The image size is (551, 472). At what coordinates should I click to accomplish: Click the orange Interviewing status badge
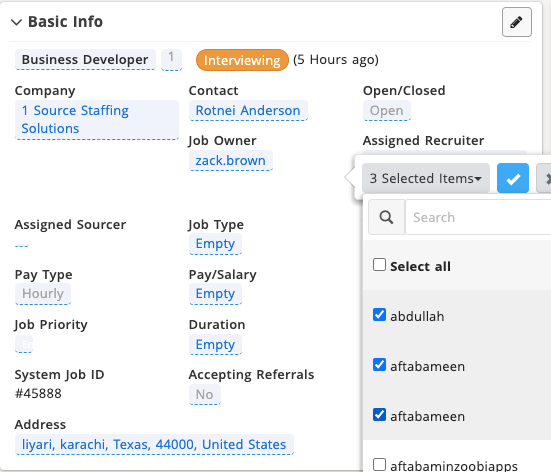click(x=242, y=60)
